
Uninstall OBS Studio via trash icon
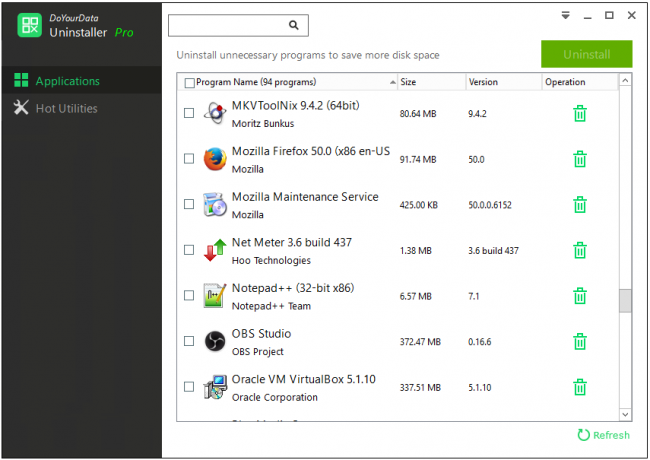(579, 342)
